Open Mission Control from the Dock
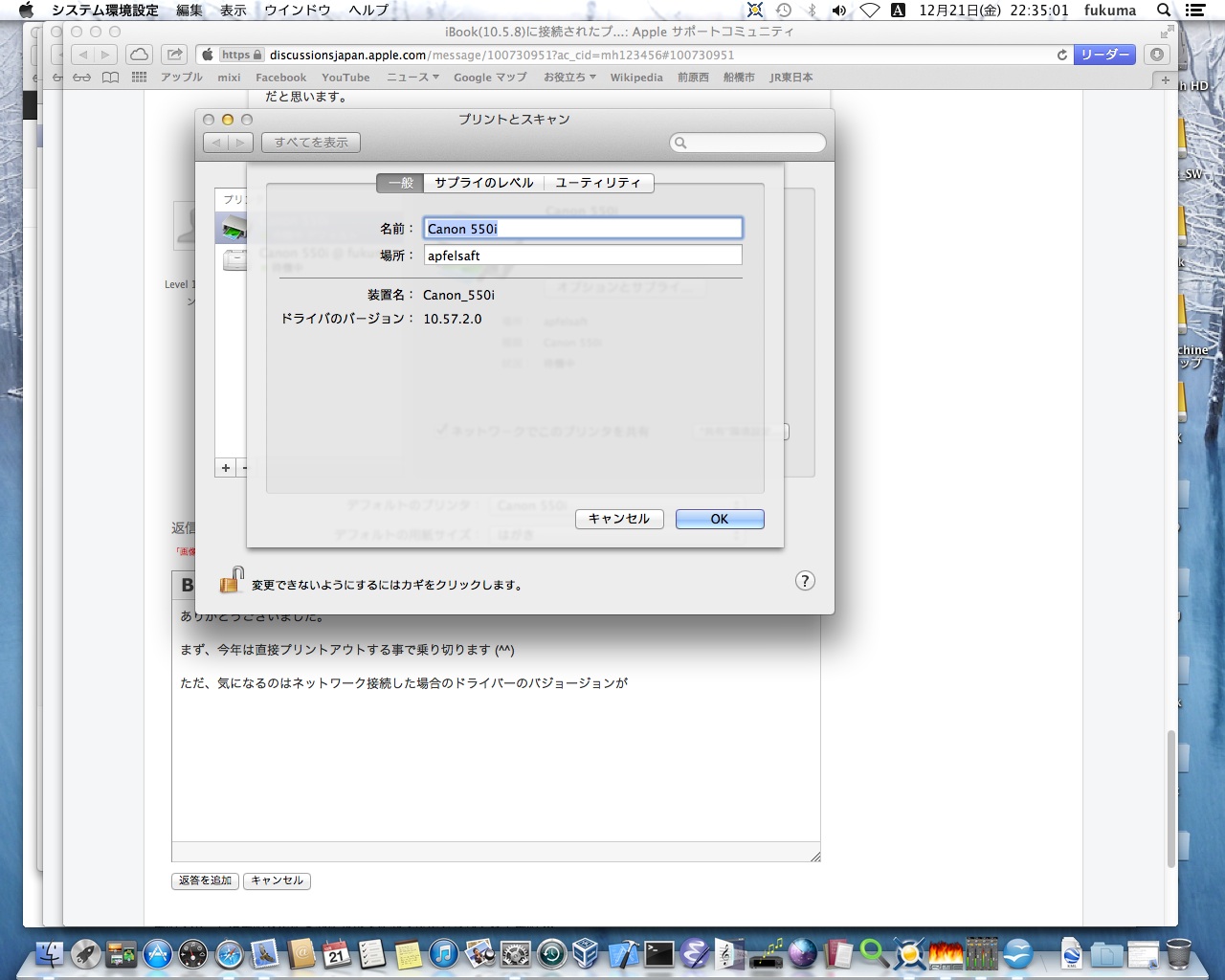 (122, 953)
